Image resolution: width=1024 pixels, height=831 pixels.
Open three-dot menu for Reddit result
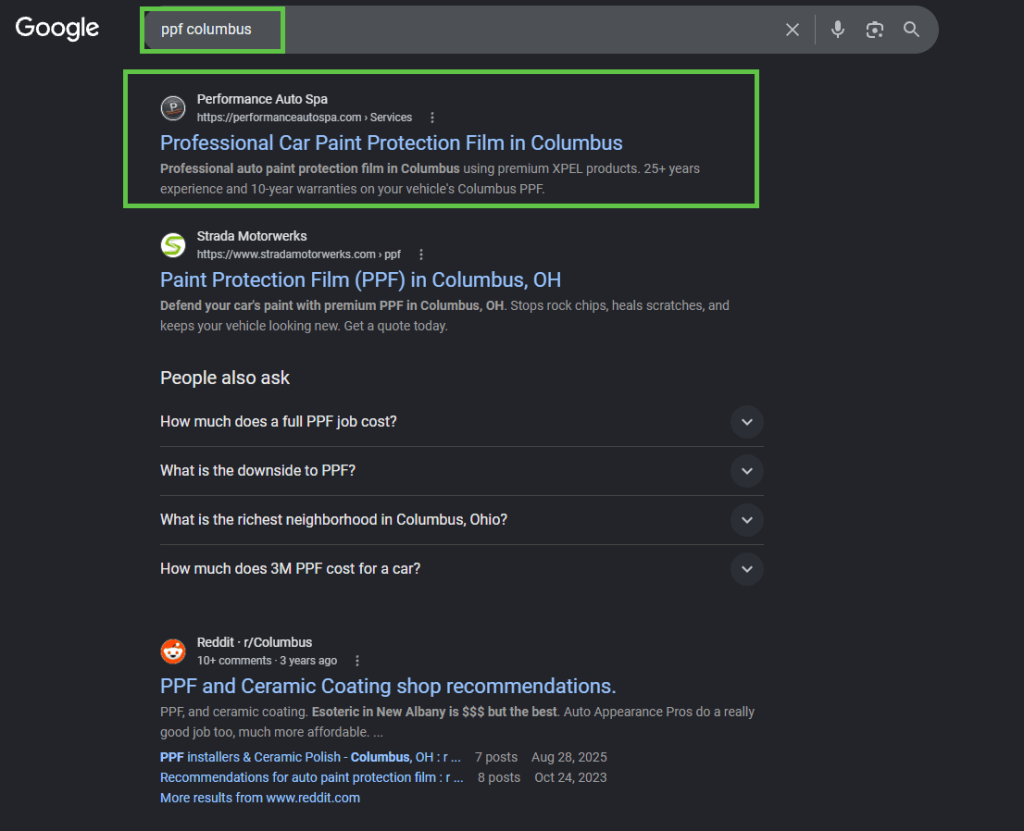(x=357, y=661)
